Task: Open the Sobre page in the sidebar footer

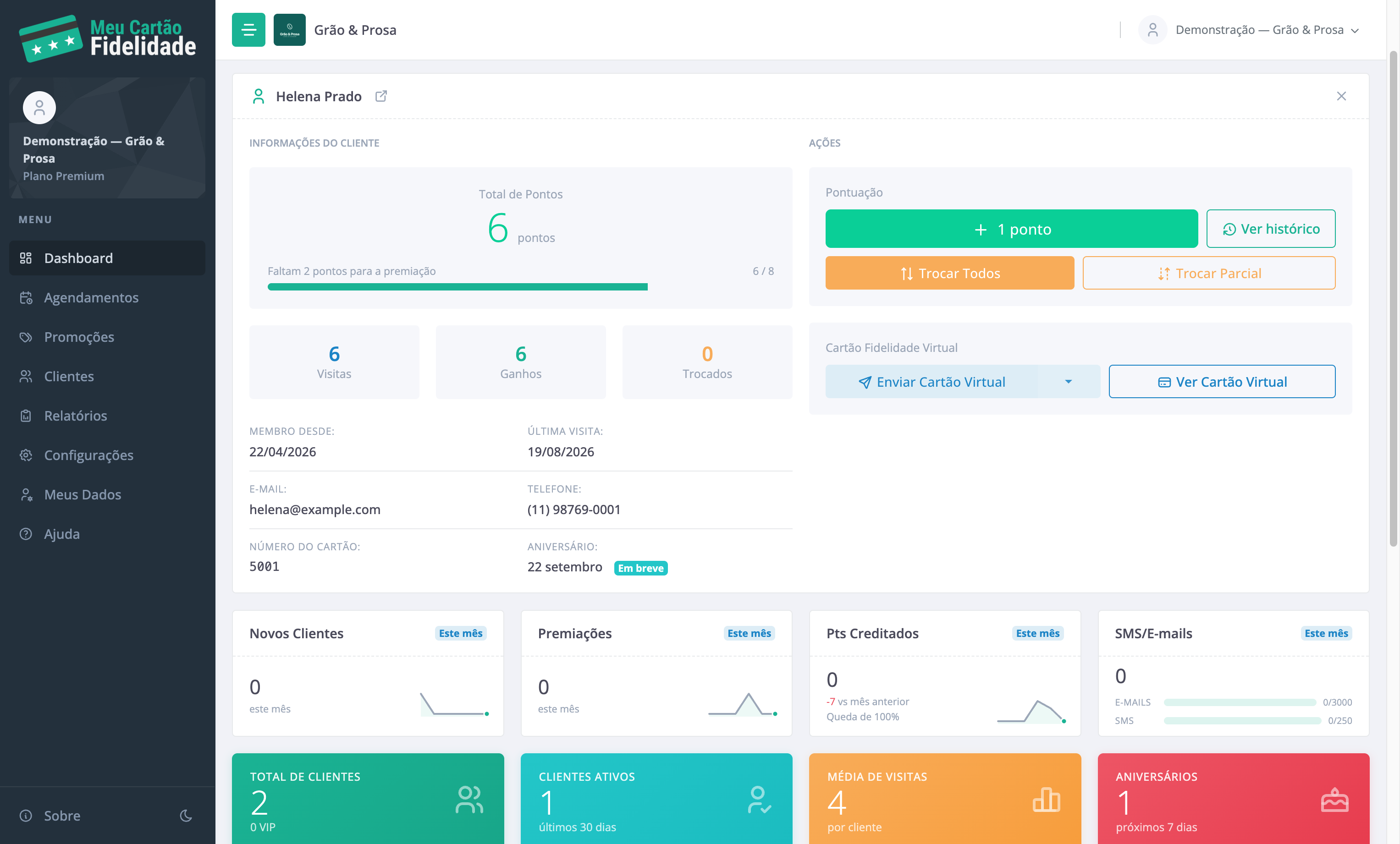Action: [x=62, y=815]
